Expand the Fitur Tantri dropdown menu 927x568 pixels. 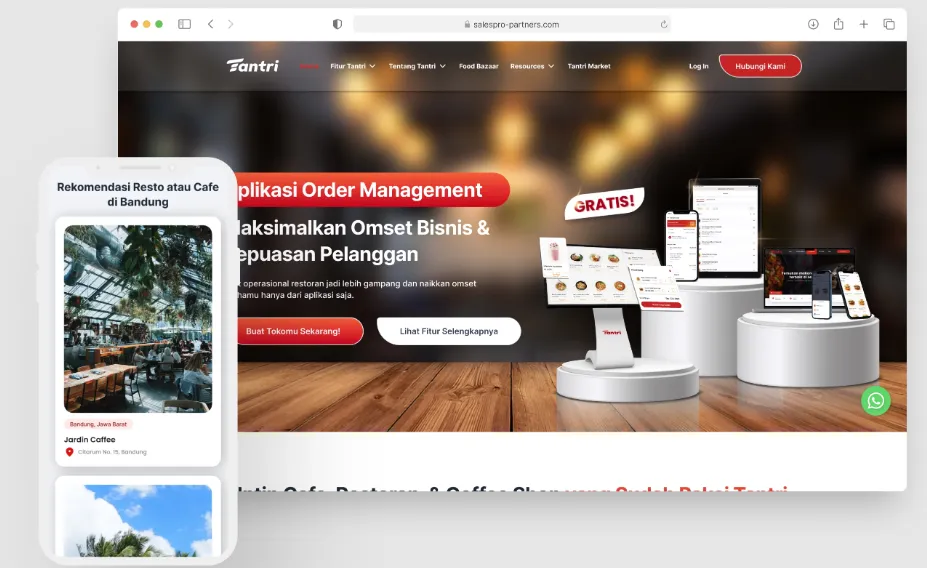pos(353,66)
